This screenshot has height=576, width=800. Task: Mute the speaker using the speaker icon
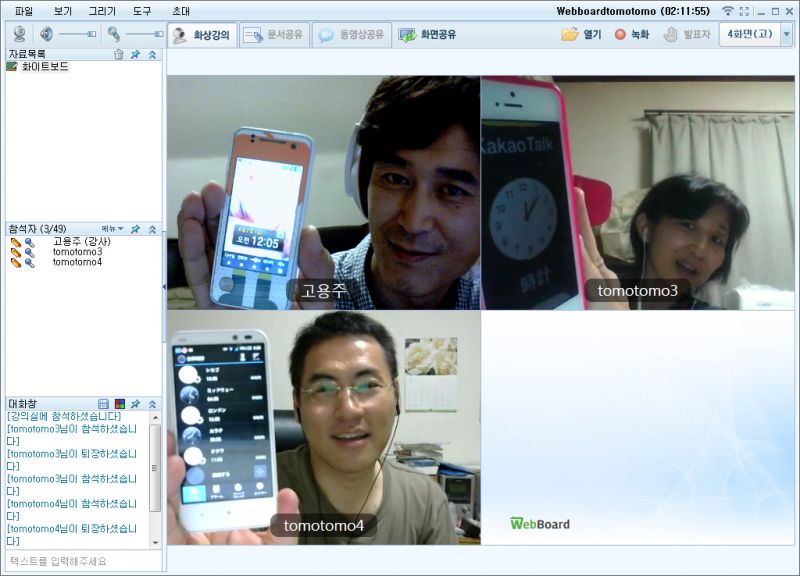[x=46, y=34]
